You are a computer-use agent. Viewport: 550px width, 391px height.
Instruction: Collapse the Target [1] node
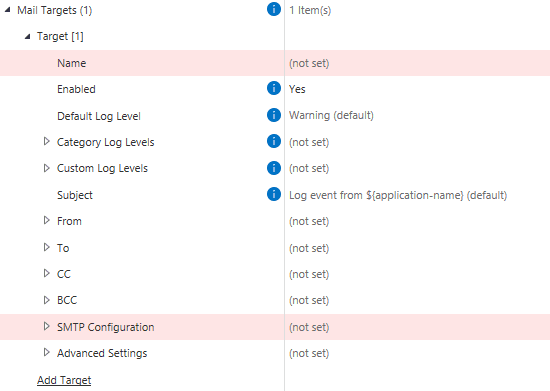coord(27,36)
